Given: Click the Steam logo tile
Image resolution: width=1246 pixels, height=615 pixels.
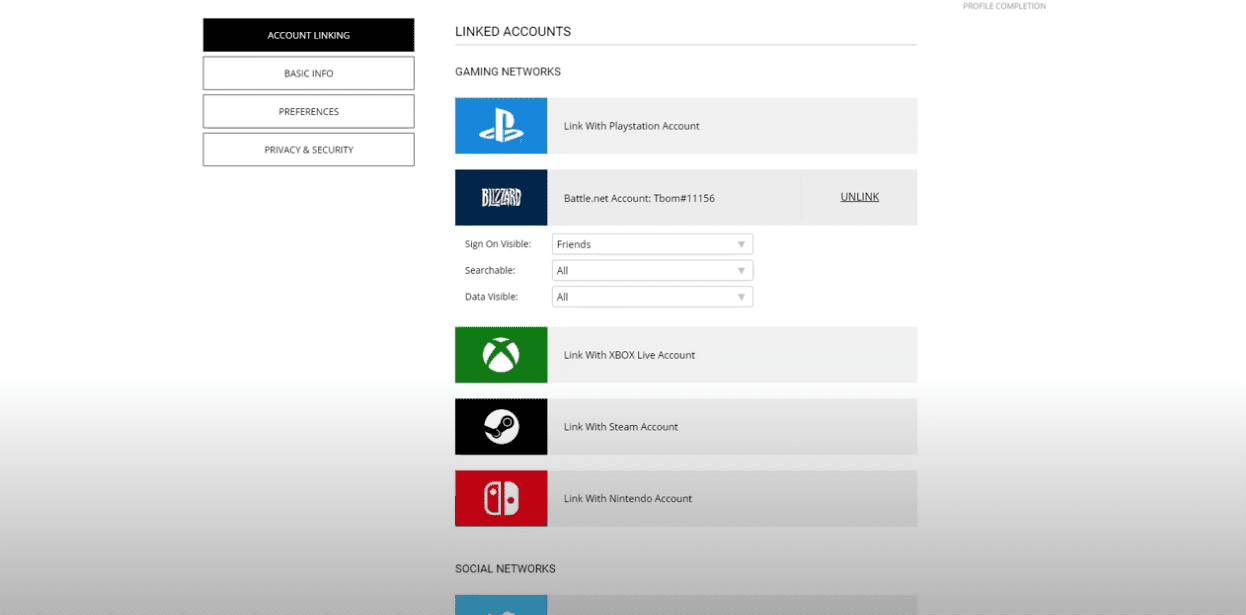Looking at the screenshot, I should coord(501,427).
